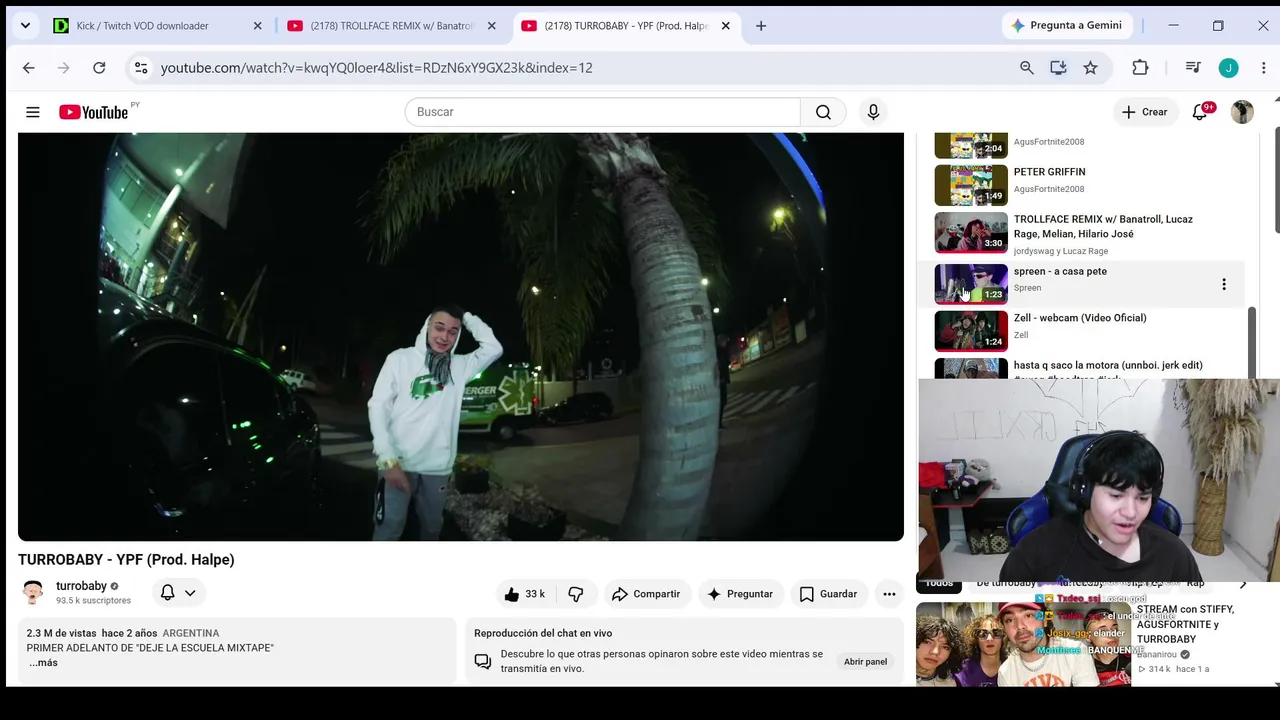The image size is (1280, 720).
Task: Click the Zell webcam video thumbnail
Action: [971, 331]
